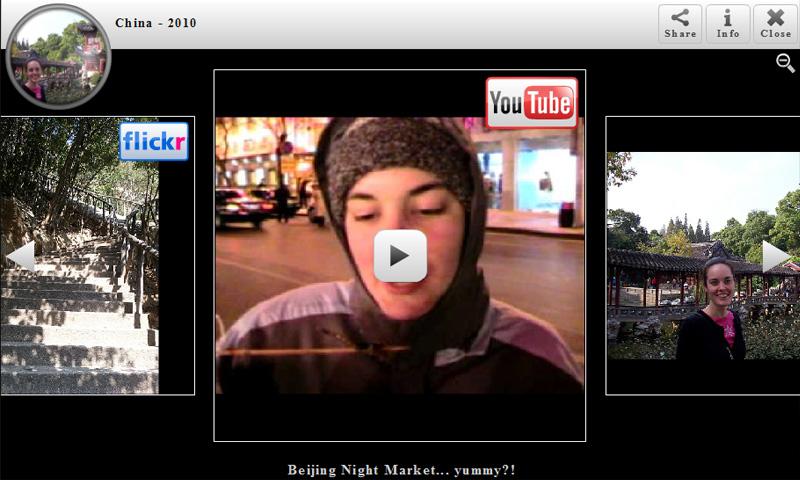Screen dimensions: 800x480
Task: Click empty header bar space beside title
Action: pos(420,24)
